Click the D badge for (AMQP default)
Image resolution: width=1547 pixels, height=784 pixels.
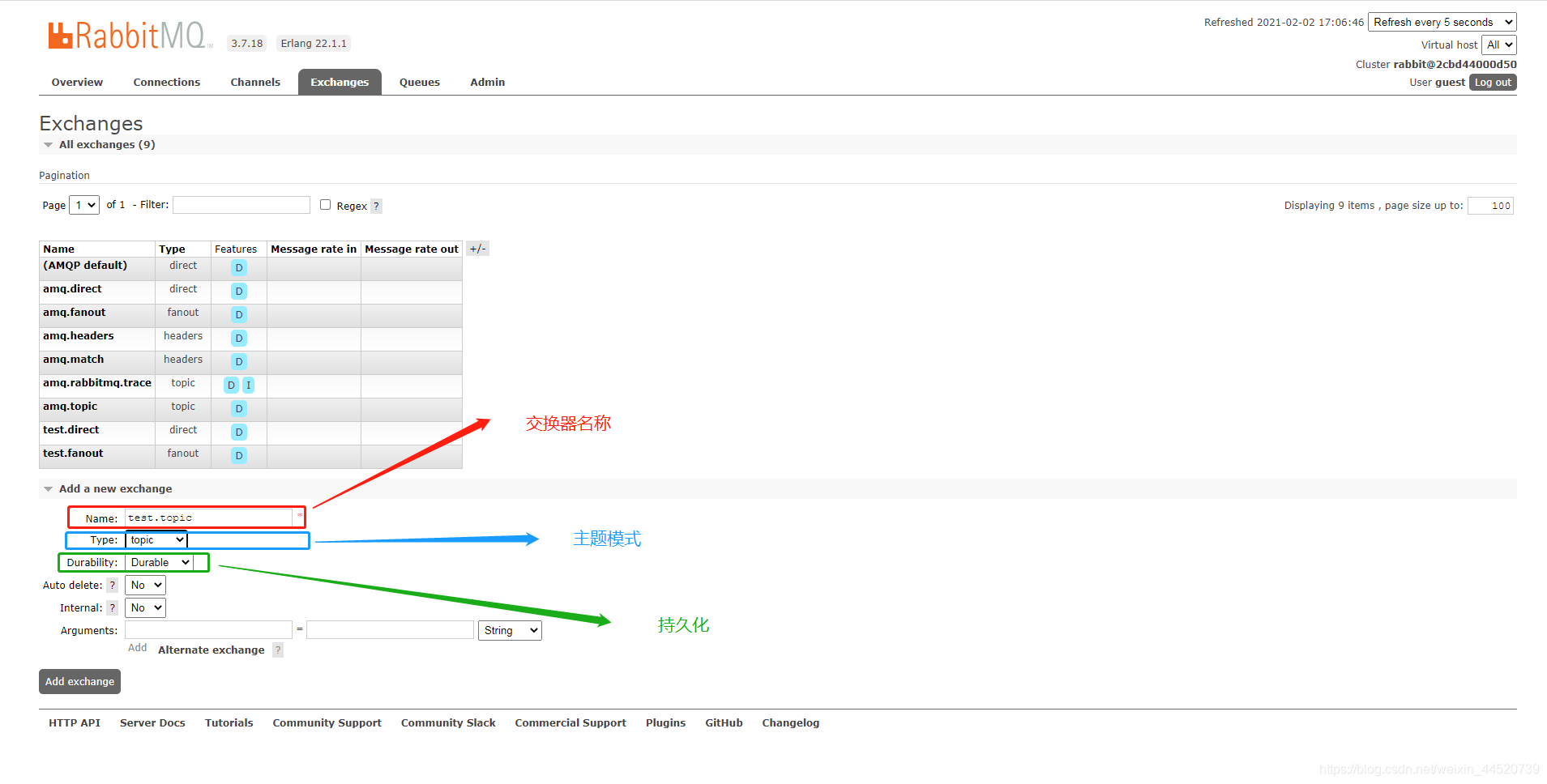[x=239, y=267]
